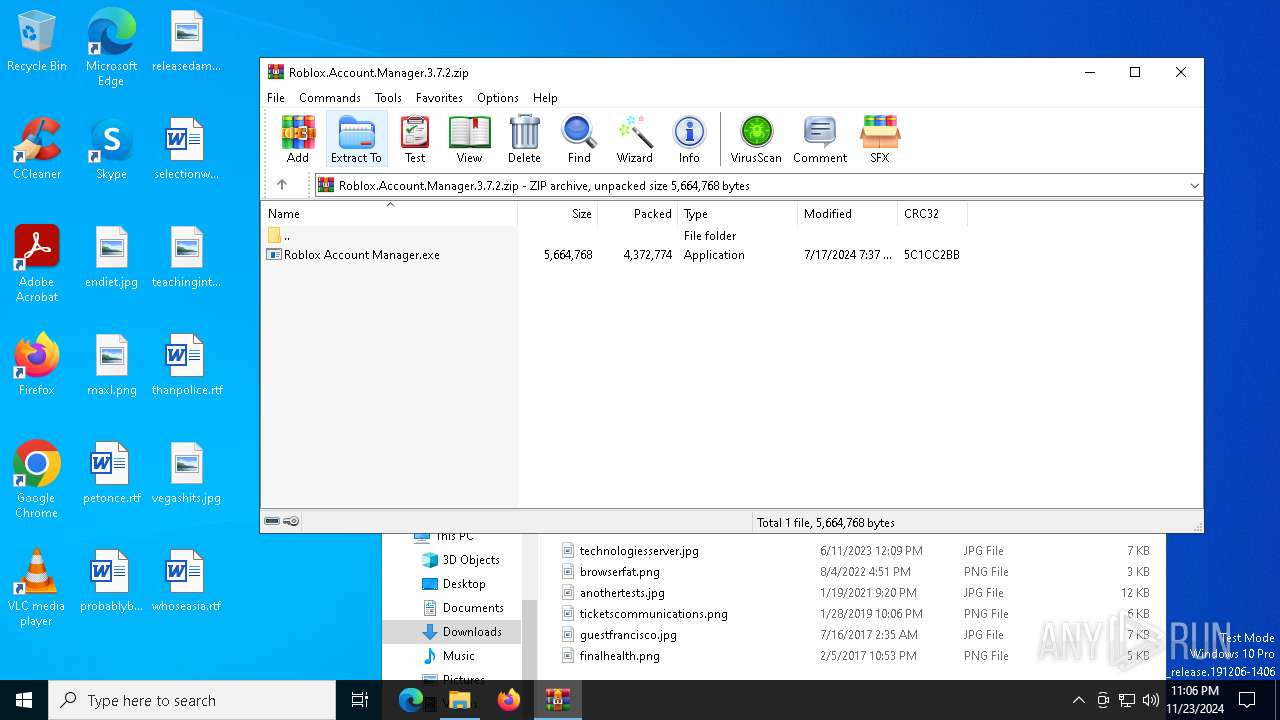Select the thanpolice.rtf desktop file

pyautogui.click(x=187, y=366)
